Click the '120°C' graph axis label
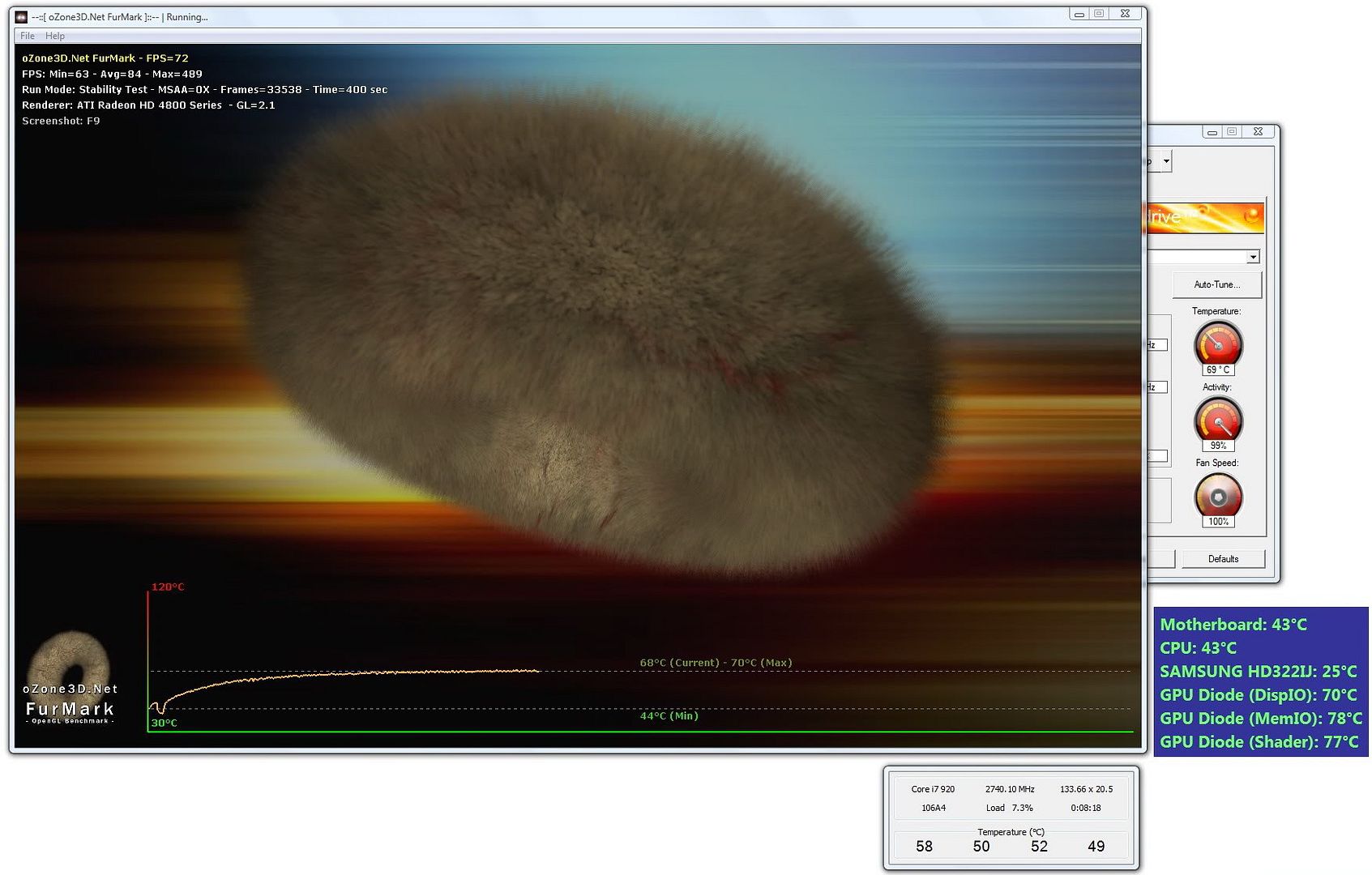The image size is (1372, 875). [x=168, y=587]
